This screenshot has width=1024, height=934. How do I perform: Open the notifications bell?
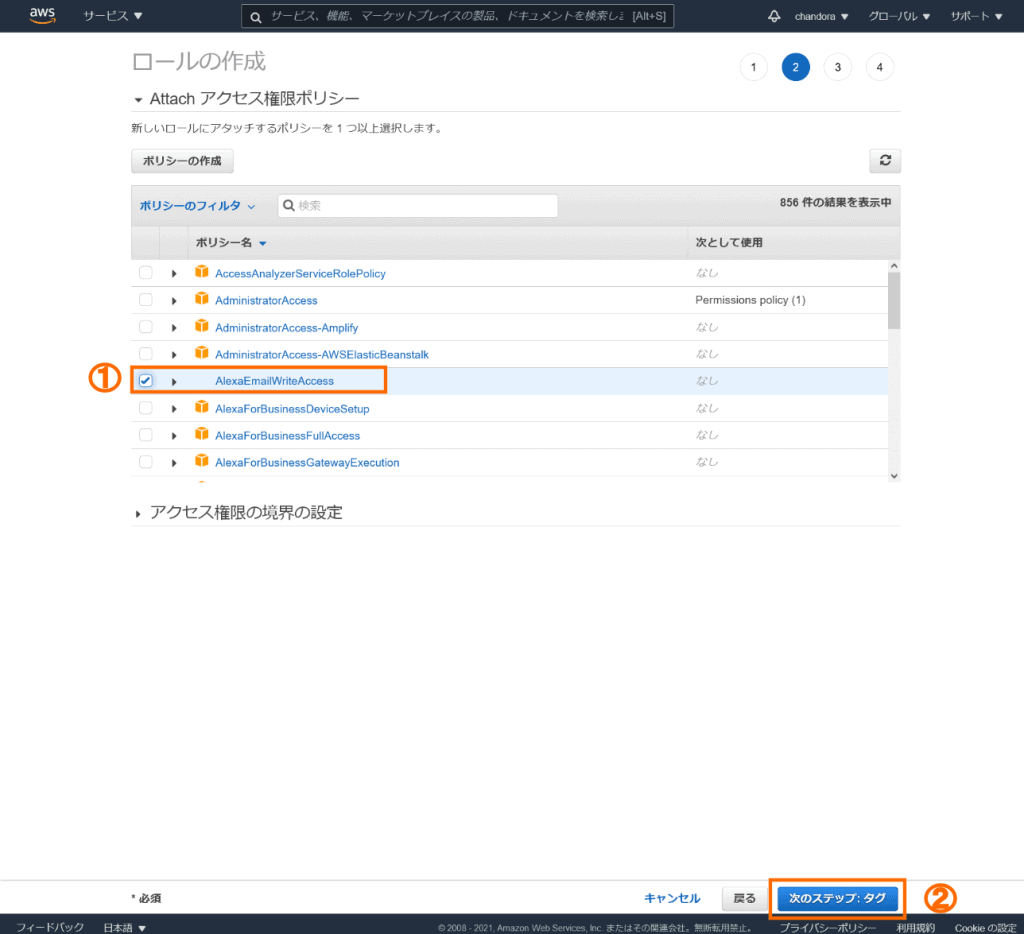(x=774, y=16)
